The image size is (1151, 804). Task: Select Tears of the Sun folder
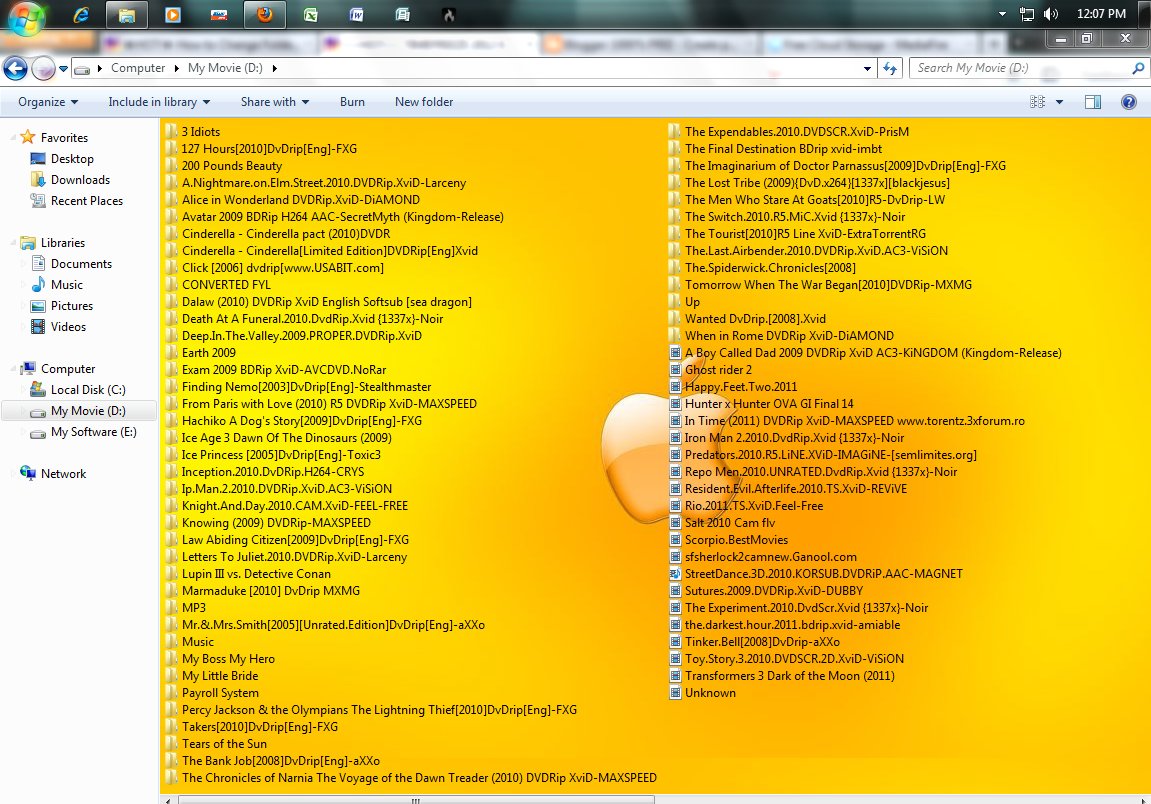[x=225, y=744]
